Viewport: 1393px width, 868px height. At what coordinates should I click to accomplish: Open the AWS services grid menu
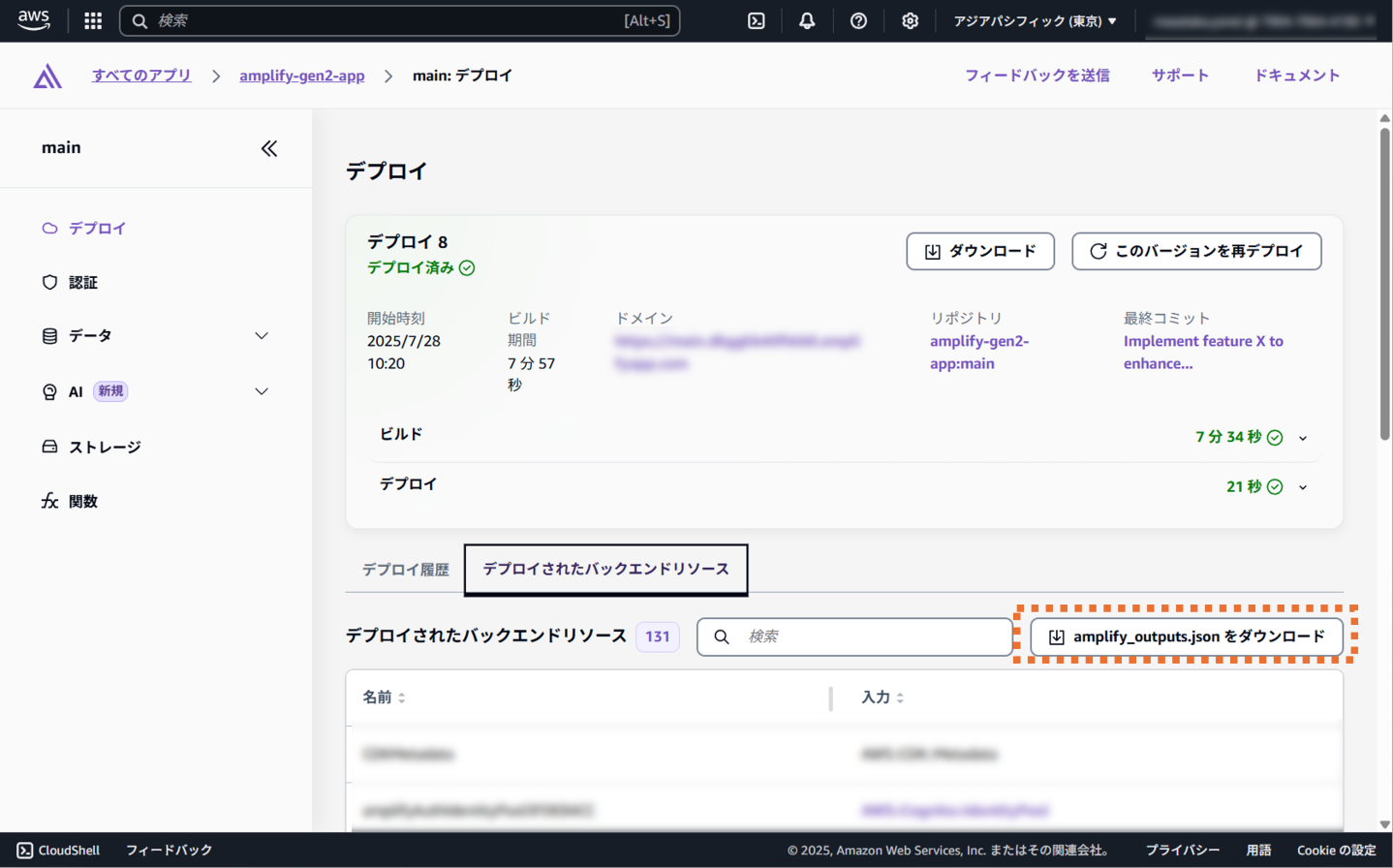click(x=93, y=20)
